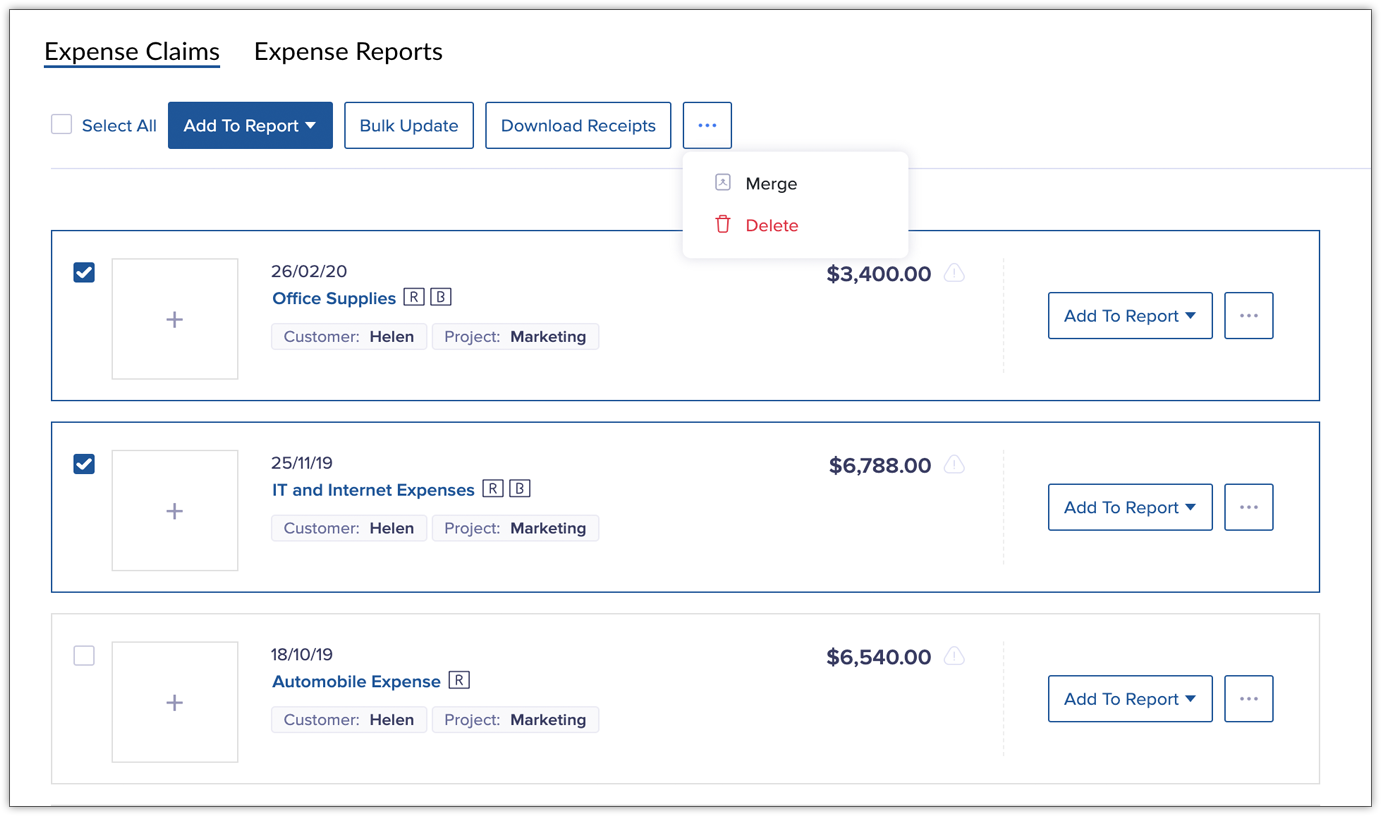Toggle the Select All checkbox

[x=62, y=125]
